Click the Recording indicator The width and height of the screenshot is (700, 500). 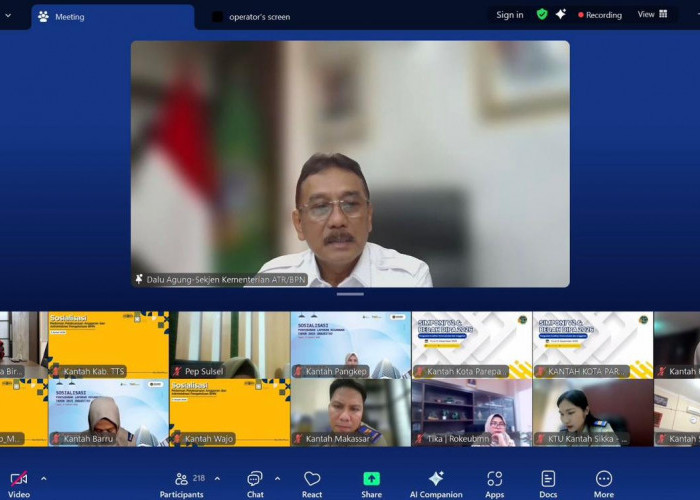(600, 15)
